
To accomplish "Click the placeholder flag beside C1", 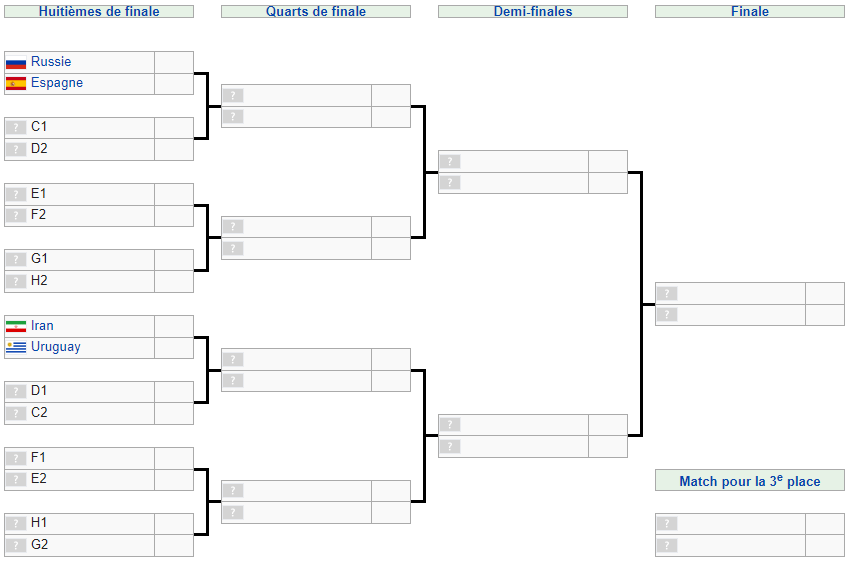I will click(16, 128).
